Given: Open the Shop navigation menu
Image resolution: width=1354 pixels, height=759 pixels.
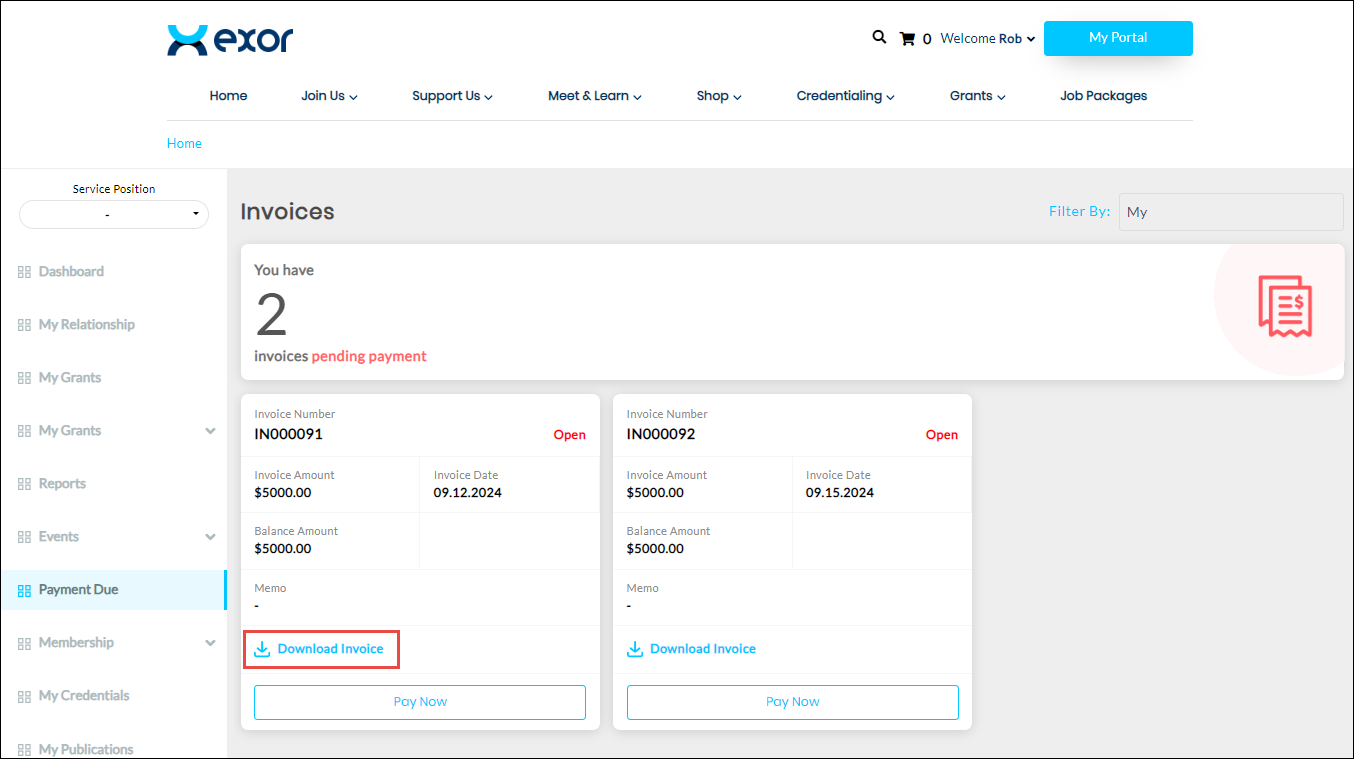Looking at the screenshot, I should pyautogui.click(x=718, y=96).
